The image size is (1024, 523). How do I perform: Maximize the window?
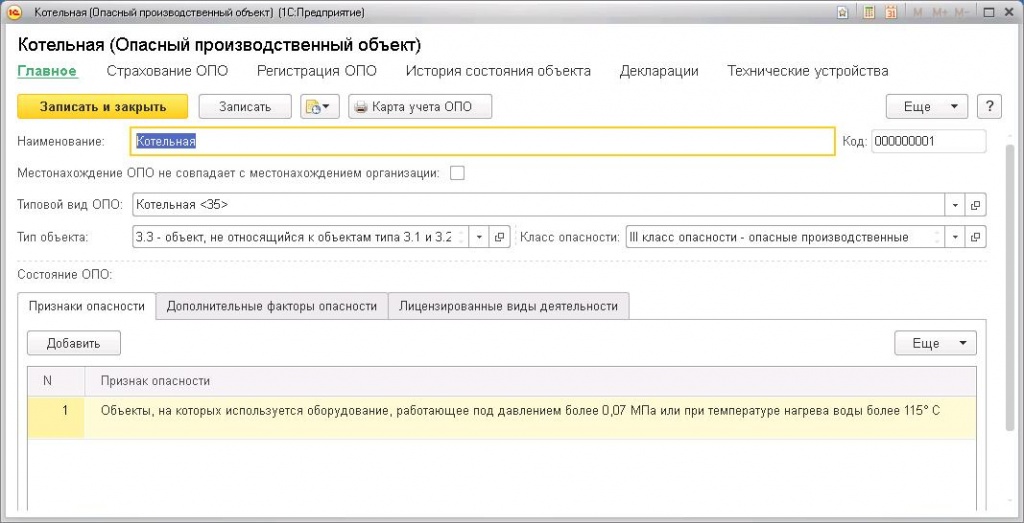pyautogui.click(x=989, y=12)
